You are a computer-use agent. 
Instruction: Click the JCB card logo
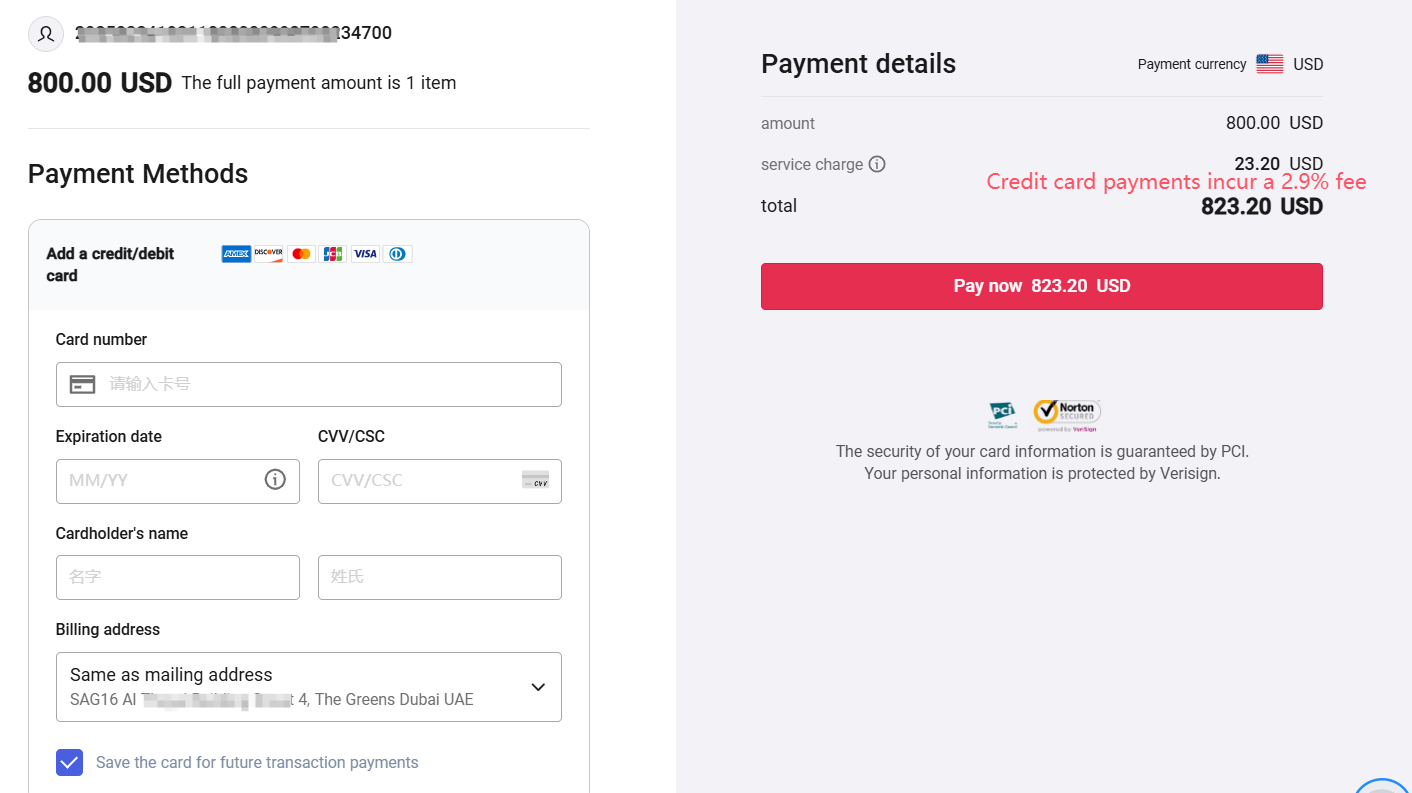click(x=333, y=254)
